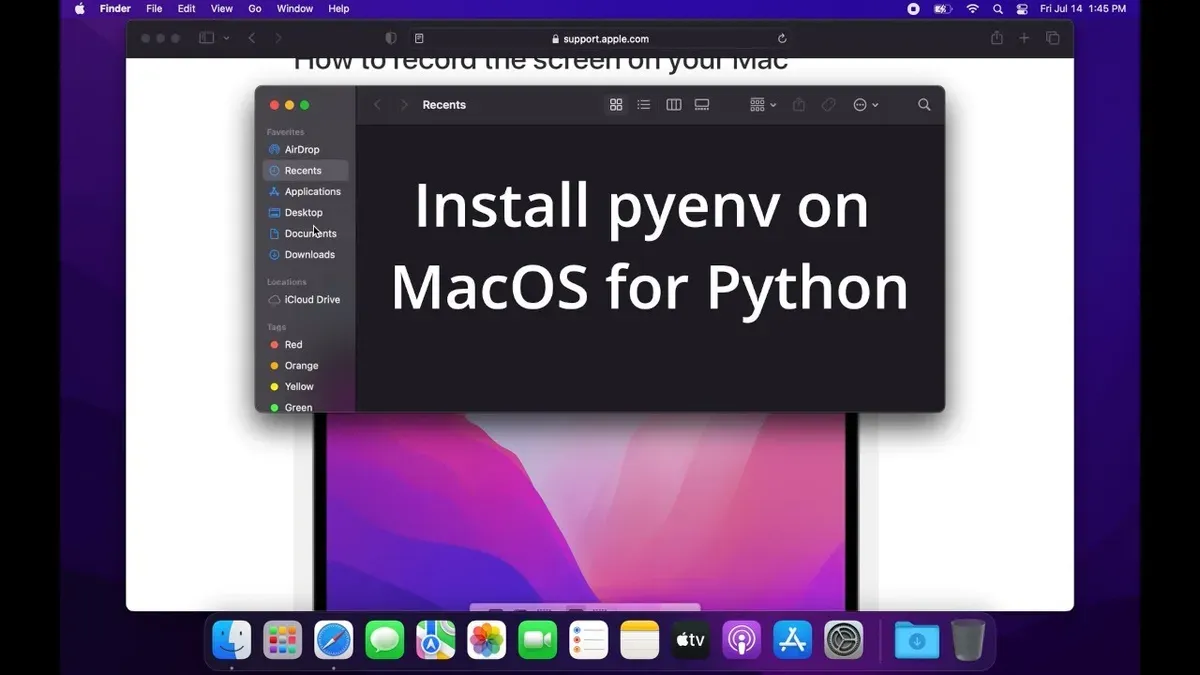Open Control Center
The height and width of the screenshot is (675, 1200).
(x=1022, y=9)
